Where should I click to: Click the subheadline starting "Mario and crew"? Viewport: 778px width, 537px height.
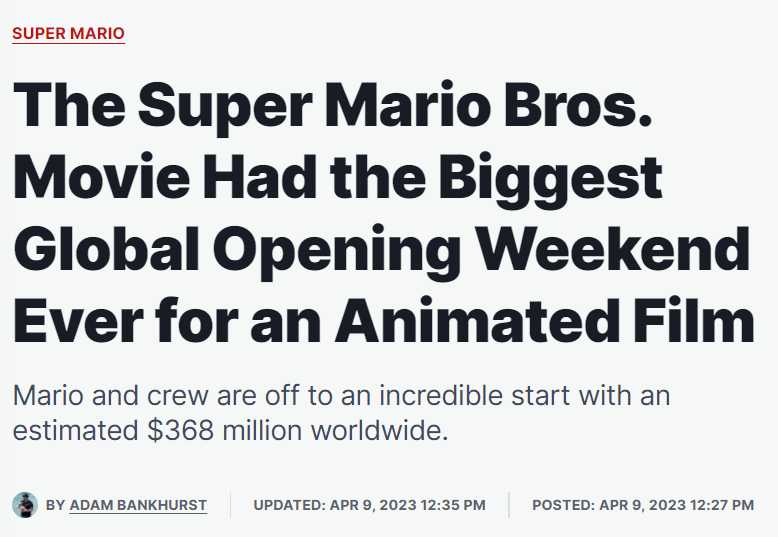341,396
